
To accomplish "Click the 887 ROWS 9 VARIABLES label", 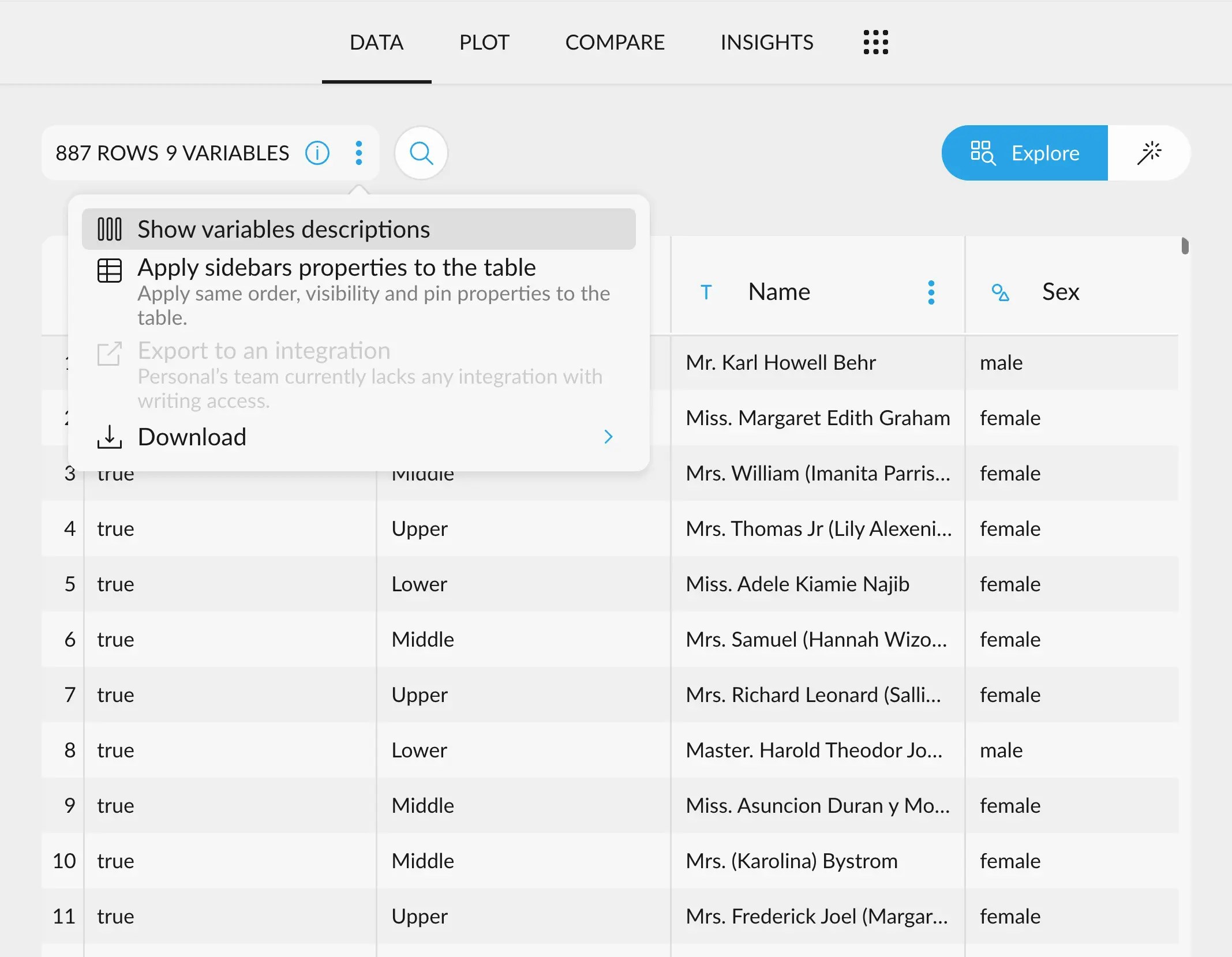I will click(172, 153).
